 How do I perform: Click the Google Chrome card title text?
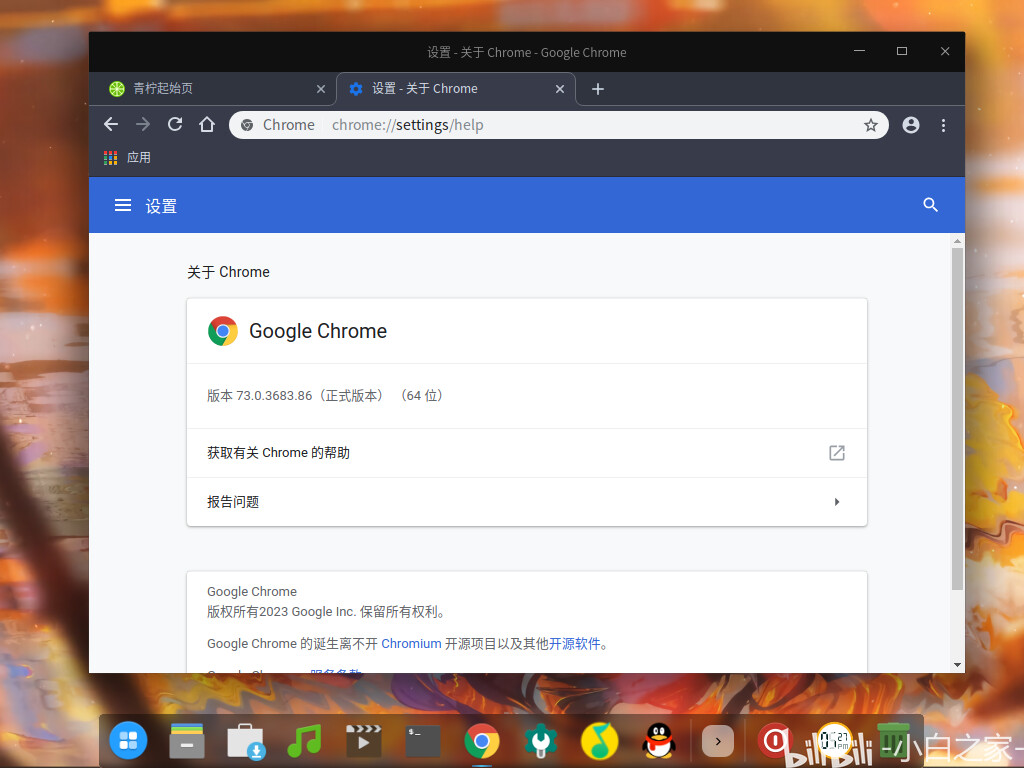[x=318, y=331]
